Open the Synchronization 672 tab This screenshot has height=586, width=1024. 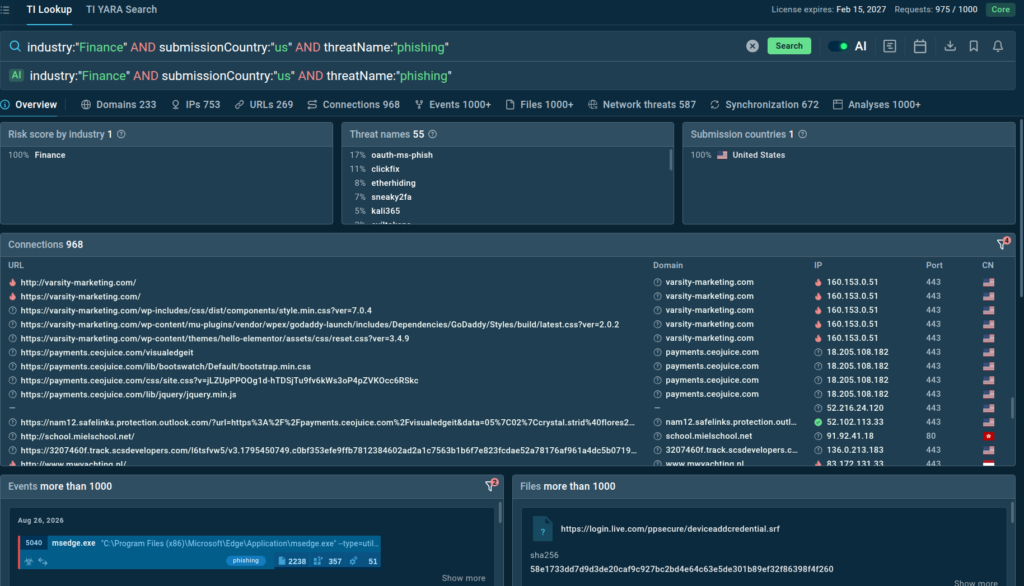[x=764, y=105]
